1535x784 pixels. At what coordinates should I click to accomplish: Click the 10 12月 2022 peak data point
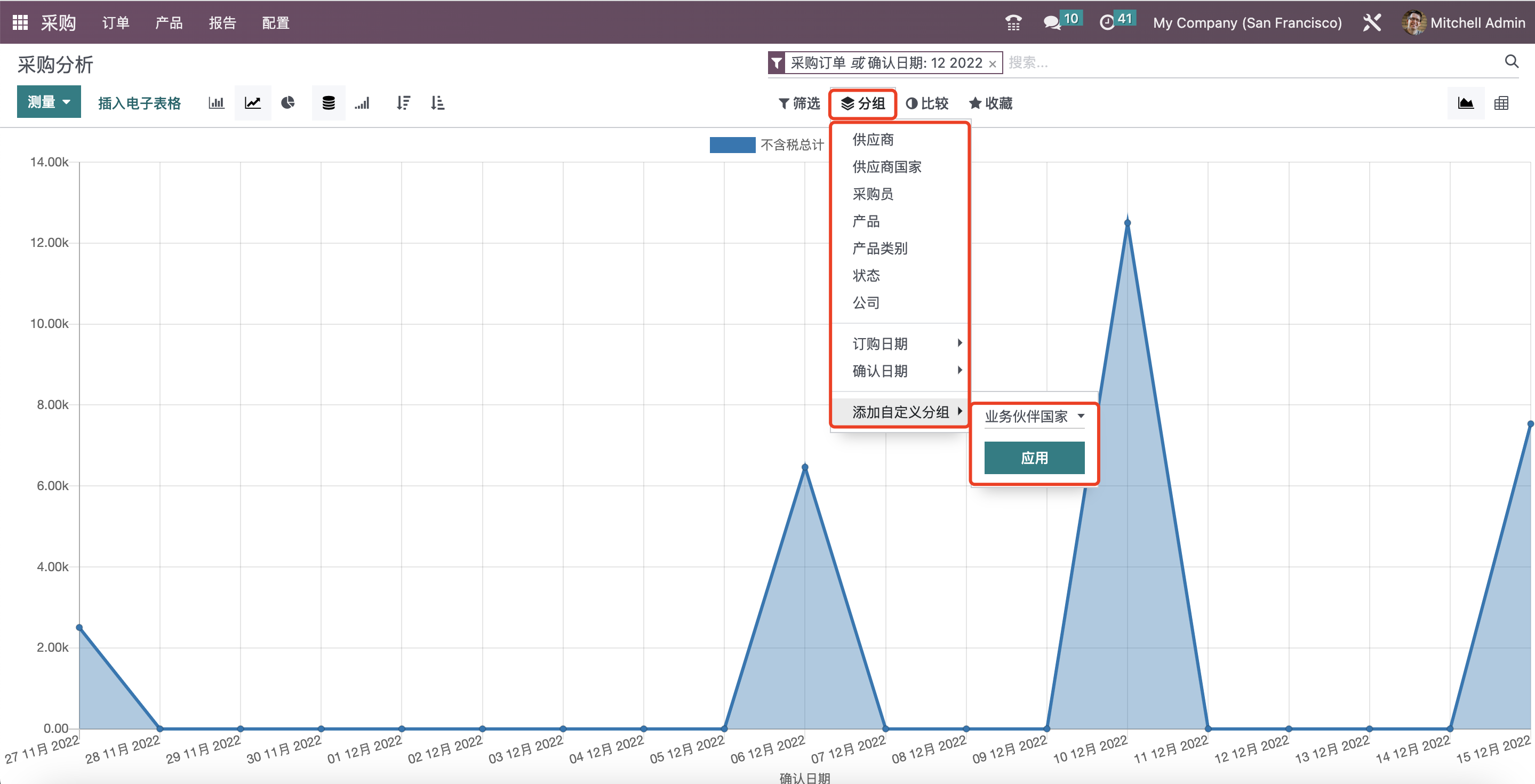1128,223
